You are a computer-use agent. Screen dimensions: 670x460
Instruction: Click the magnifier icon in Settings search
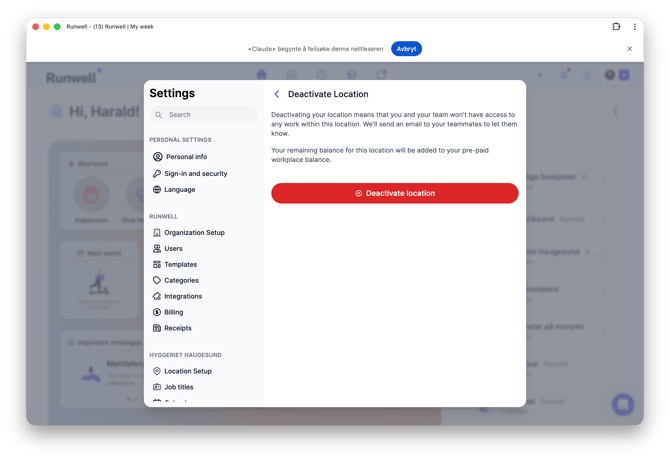point(159,115)
